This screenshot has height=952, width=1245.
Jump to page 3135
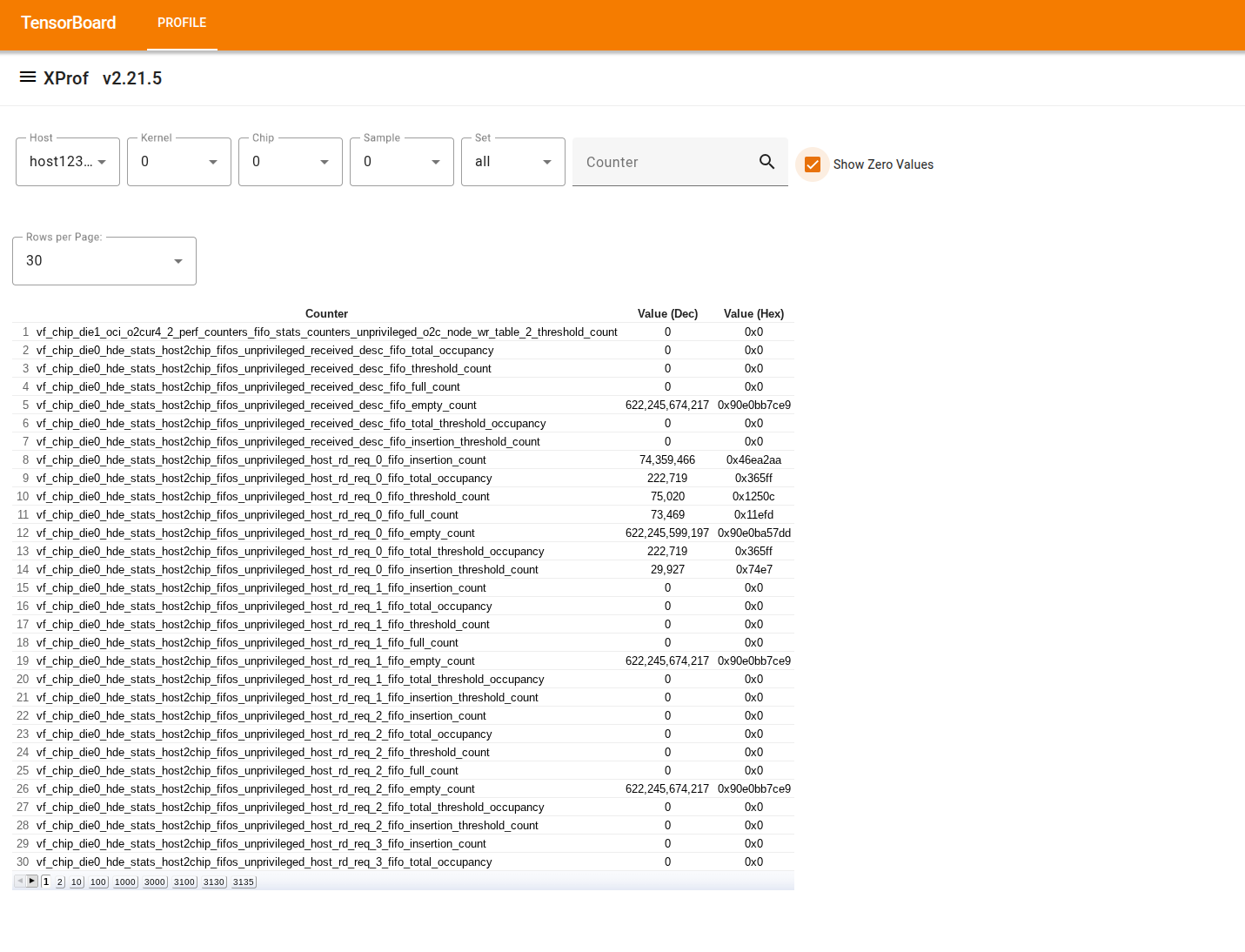[x=243, y=882]
